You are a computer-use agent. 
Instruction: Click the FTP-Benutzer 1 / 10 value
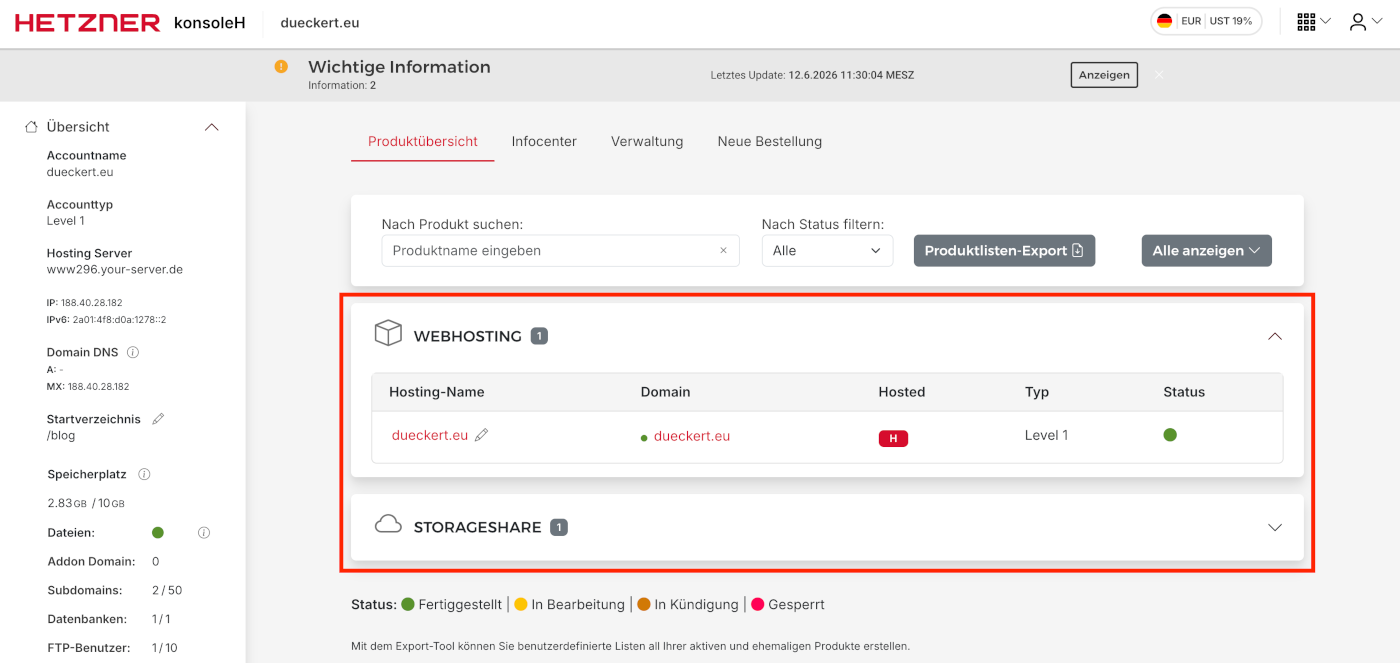164,647
